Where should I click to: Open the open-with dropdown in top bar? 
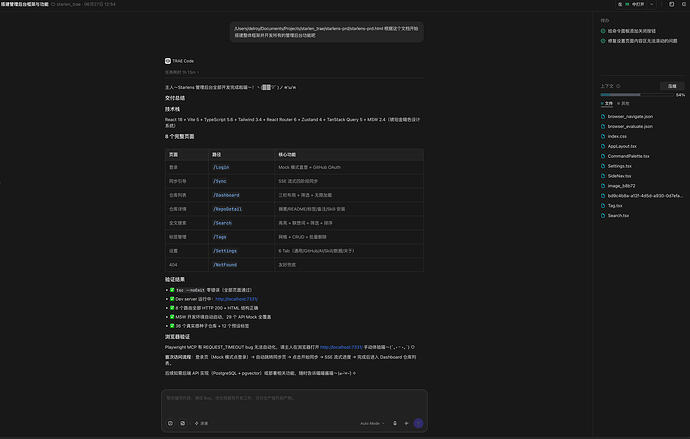click(x=652, y=4)
